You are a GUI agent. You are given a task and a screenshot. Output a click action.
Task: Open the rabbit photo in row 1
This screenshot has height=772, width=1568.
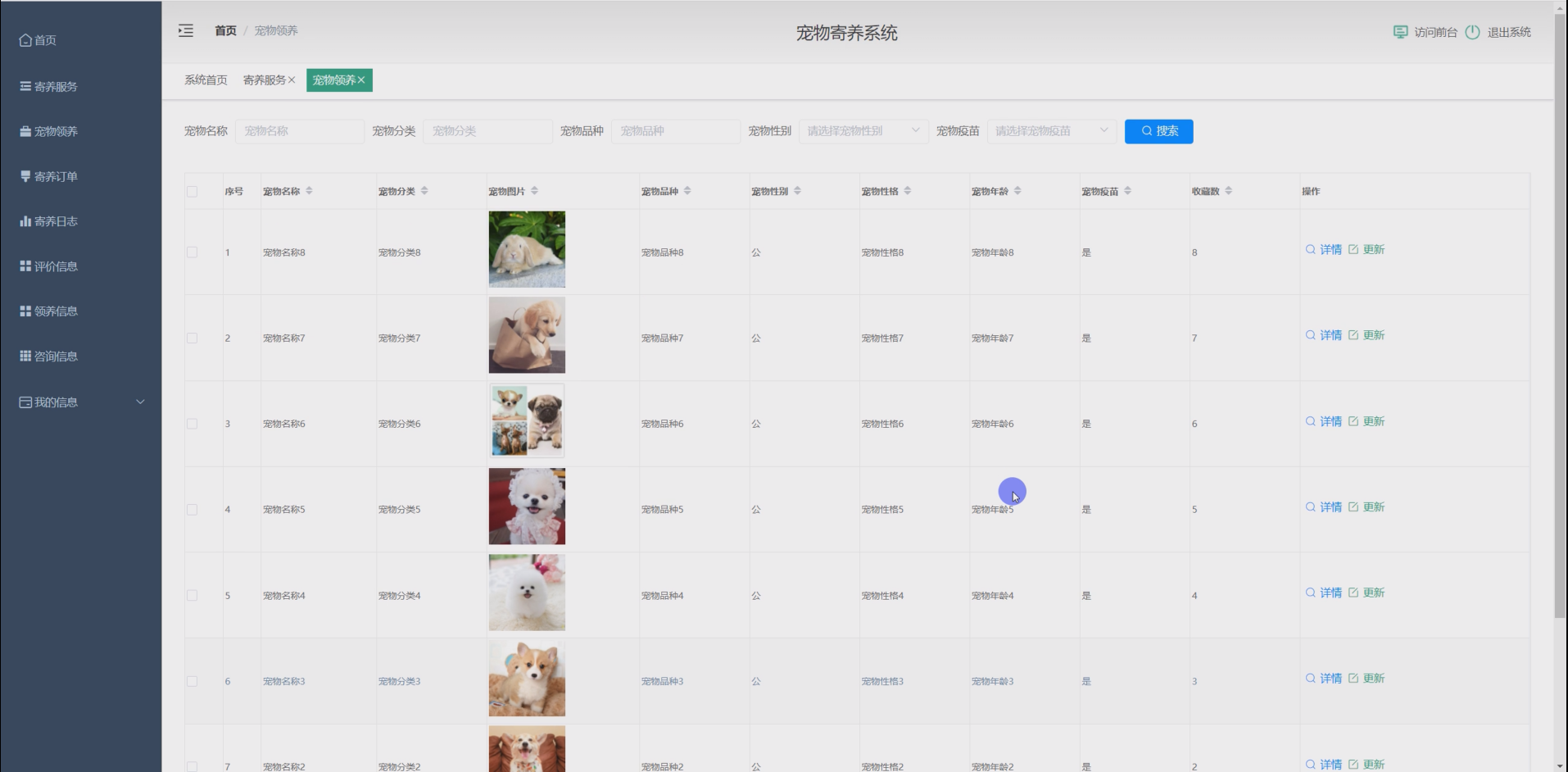(x=527, y=249)
